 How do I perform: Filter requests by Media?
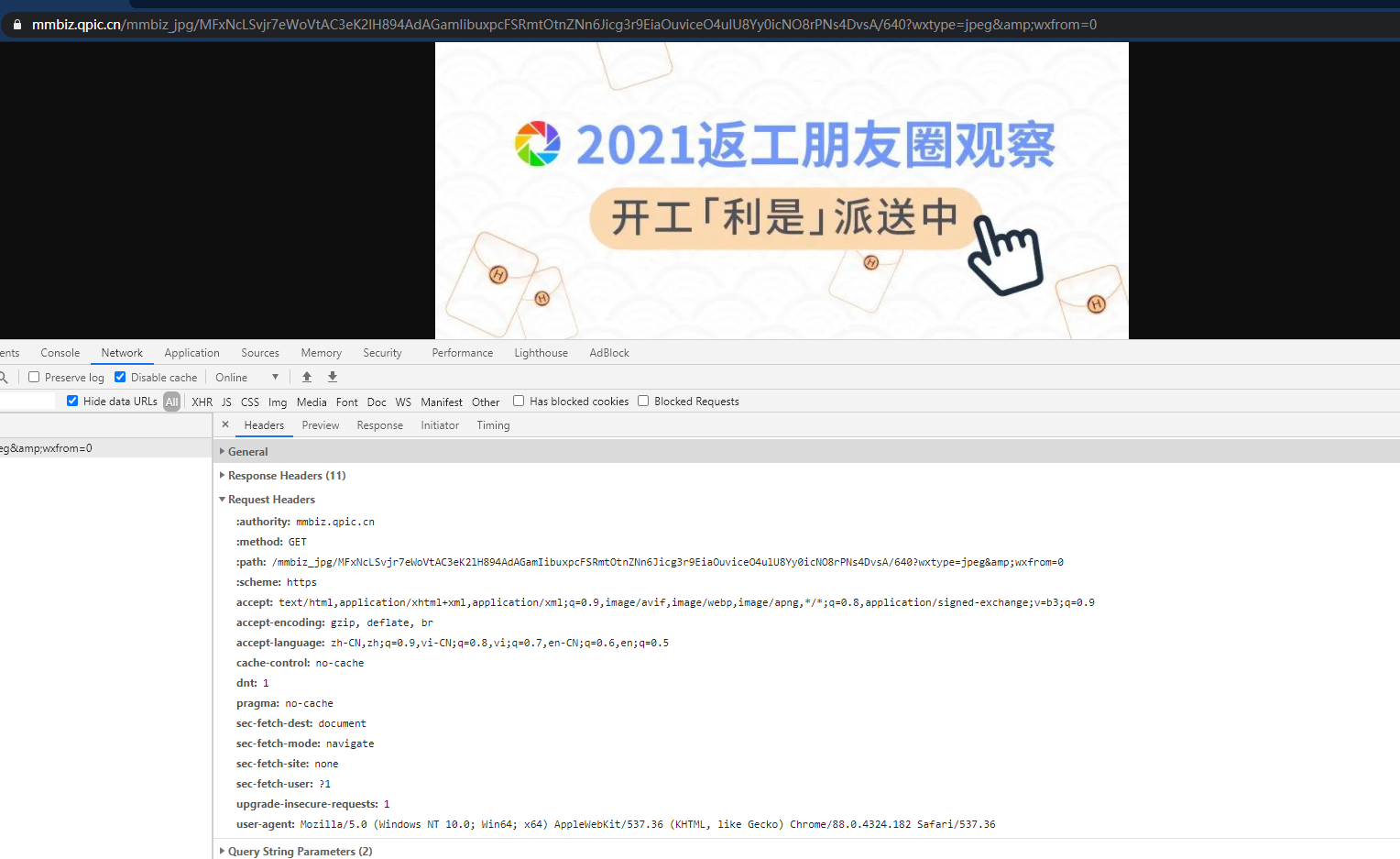tap(312, 402)
